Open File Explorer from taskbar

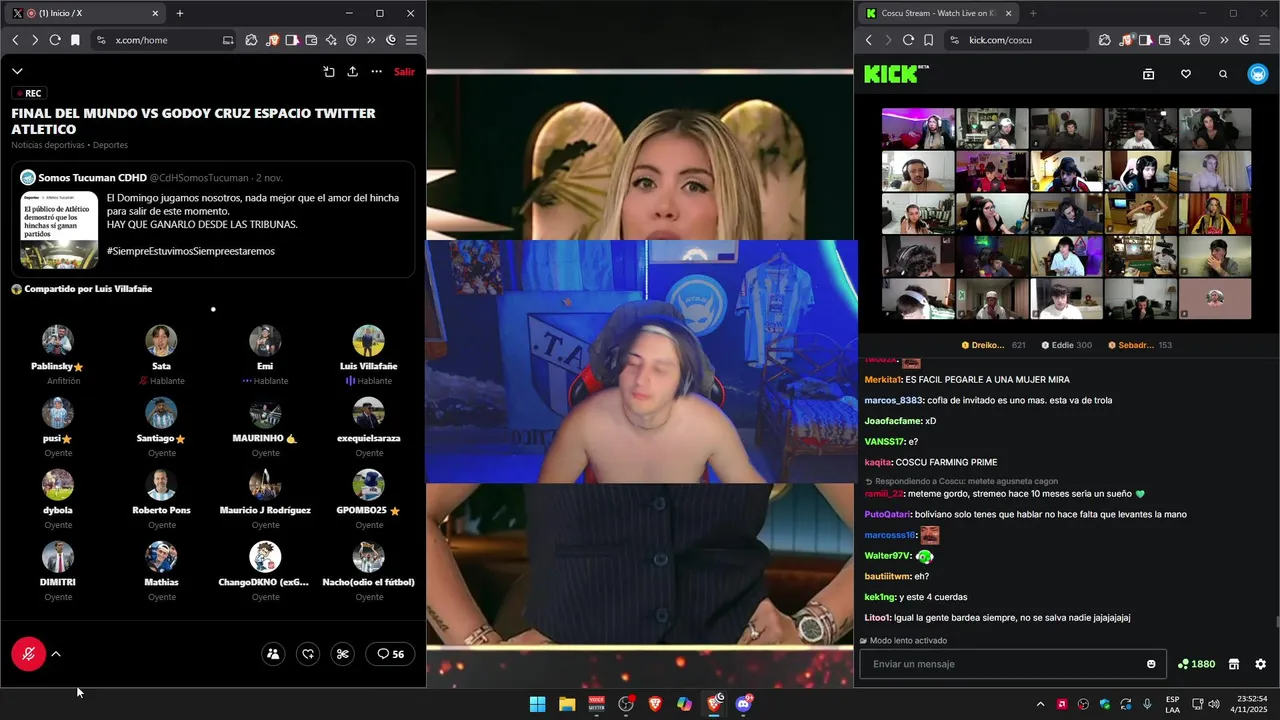click(x=567, y=704)
